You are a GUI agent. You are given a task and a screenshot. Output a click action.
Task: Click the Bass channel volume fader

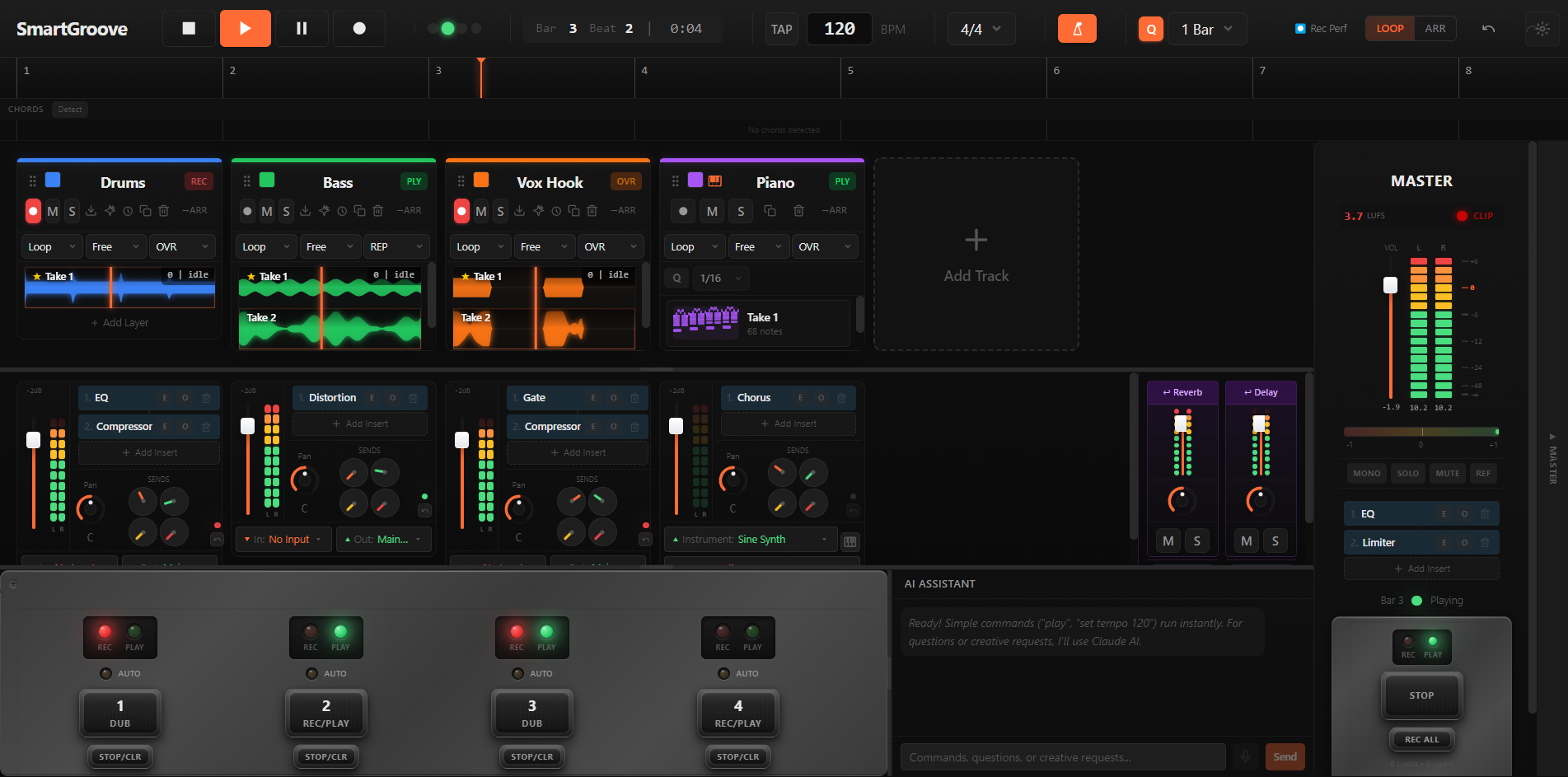pos(247,426)
